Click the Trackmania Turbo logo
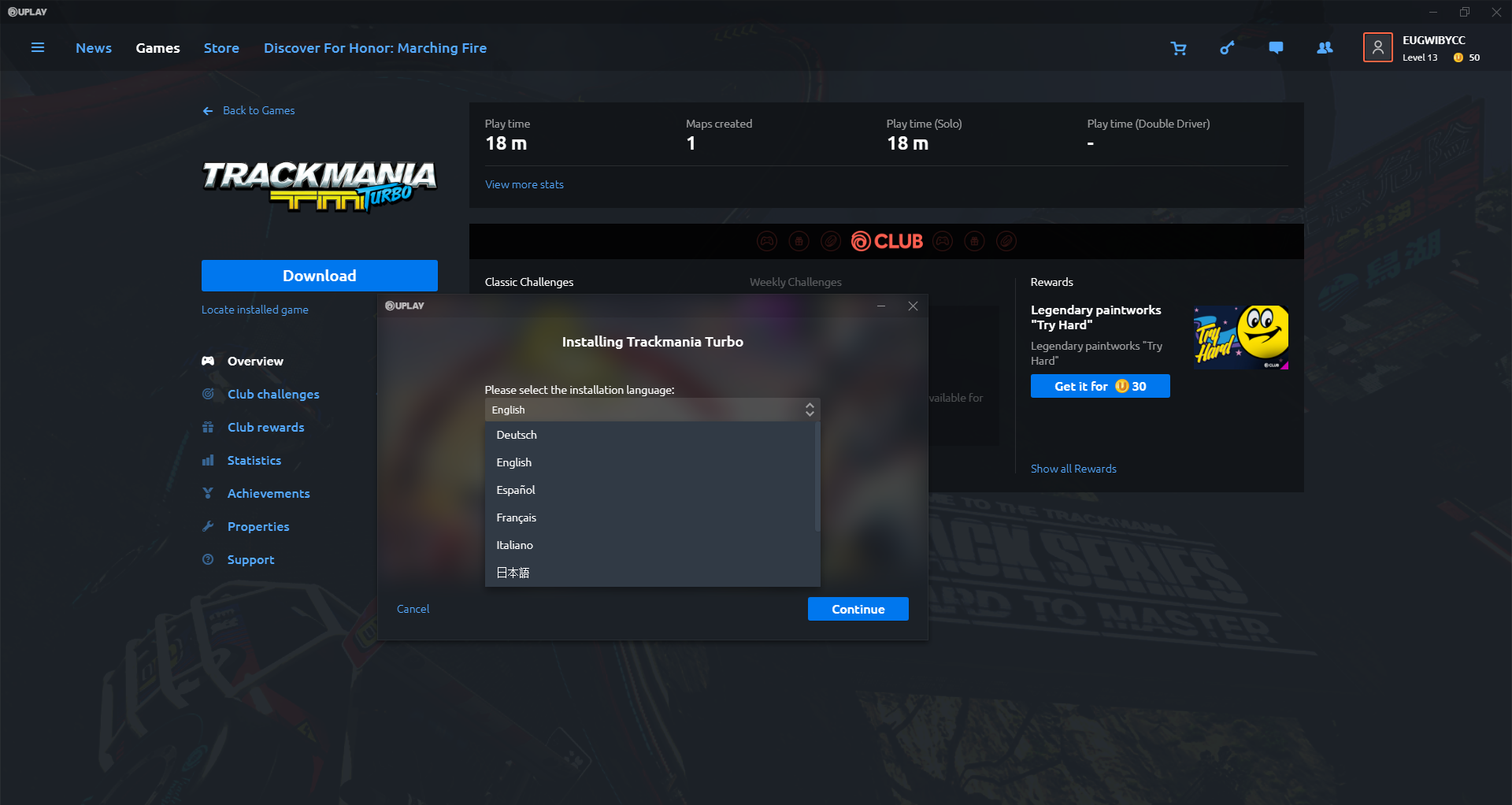1512x805 pixels. (x=319, y=187)
